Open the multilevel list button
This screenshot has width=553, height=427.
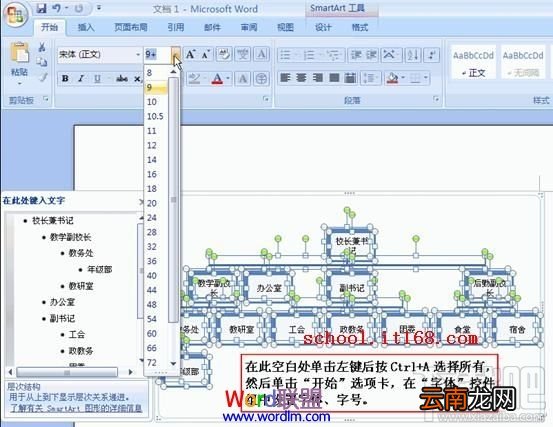pos(333,55)
